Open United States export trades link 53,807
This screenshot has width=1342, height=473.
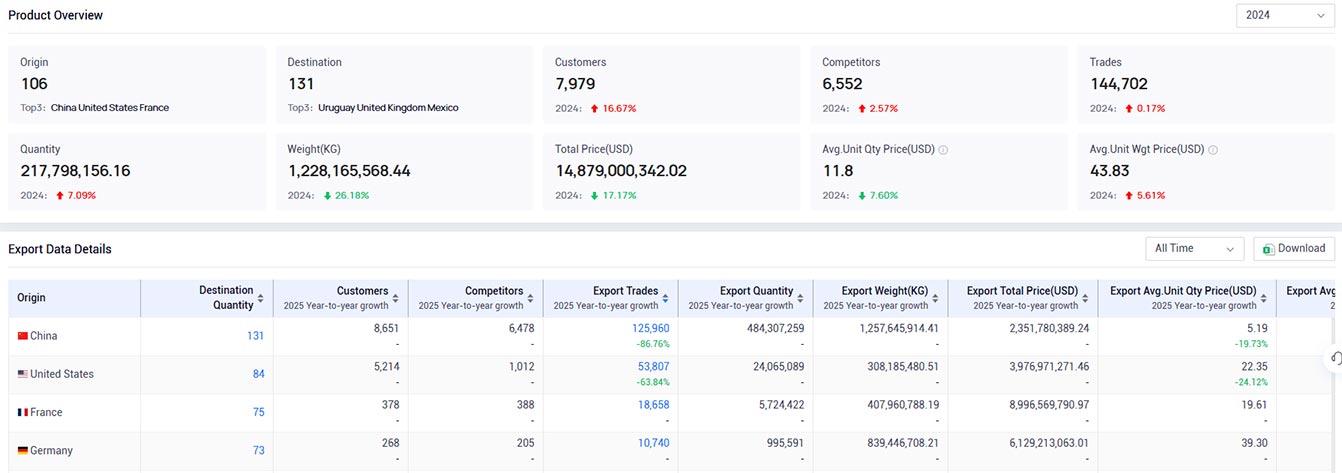coord(654,366)
